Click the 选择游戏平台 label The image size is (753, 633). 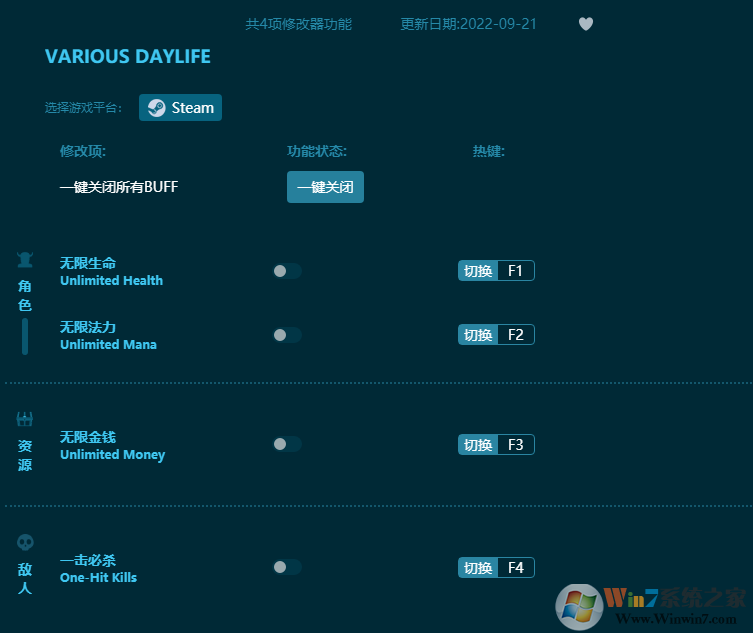point(83,108)
